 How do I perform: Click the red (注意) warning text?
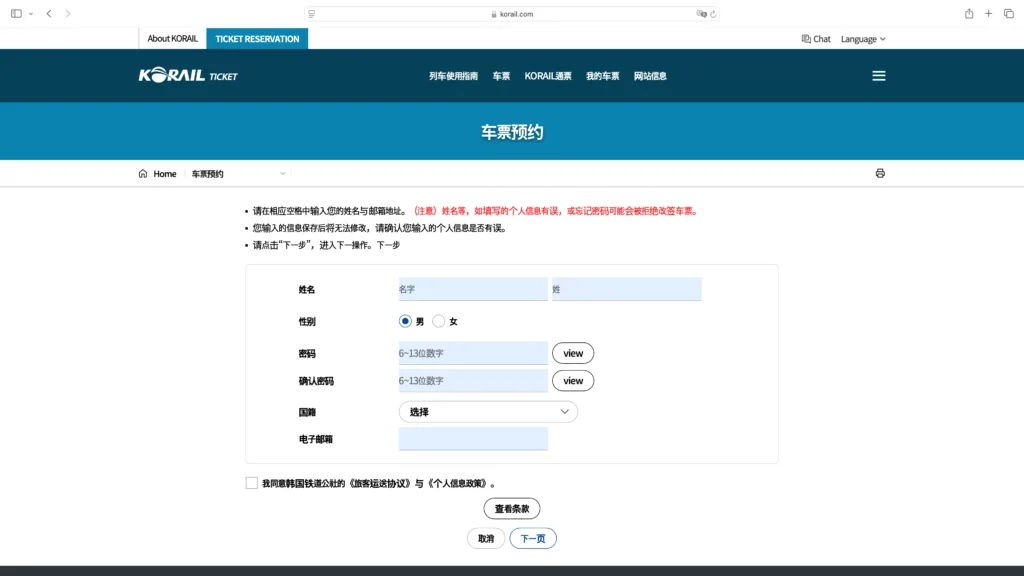pyautogui.click(x=556, y=211)
